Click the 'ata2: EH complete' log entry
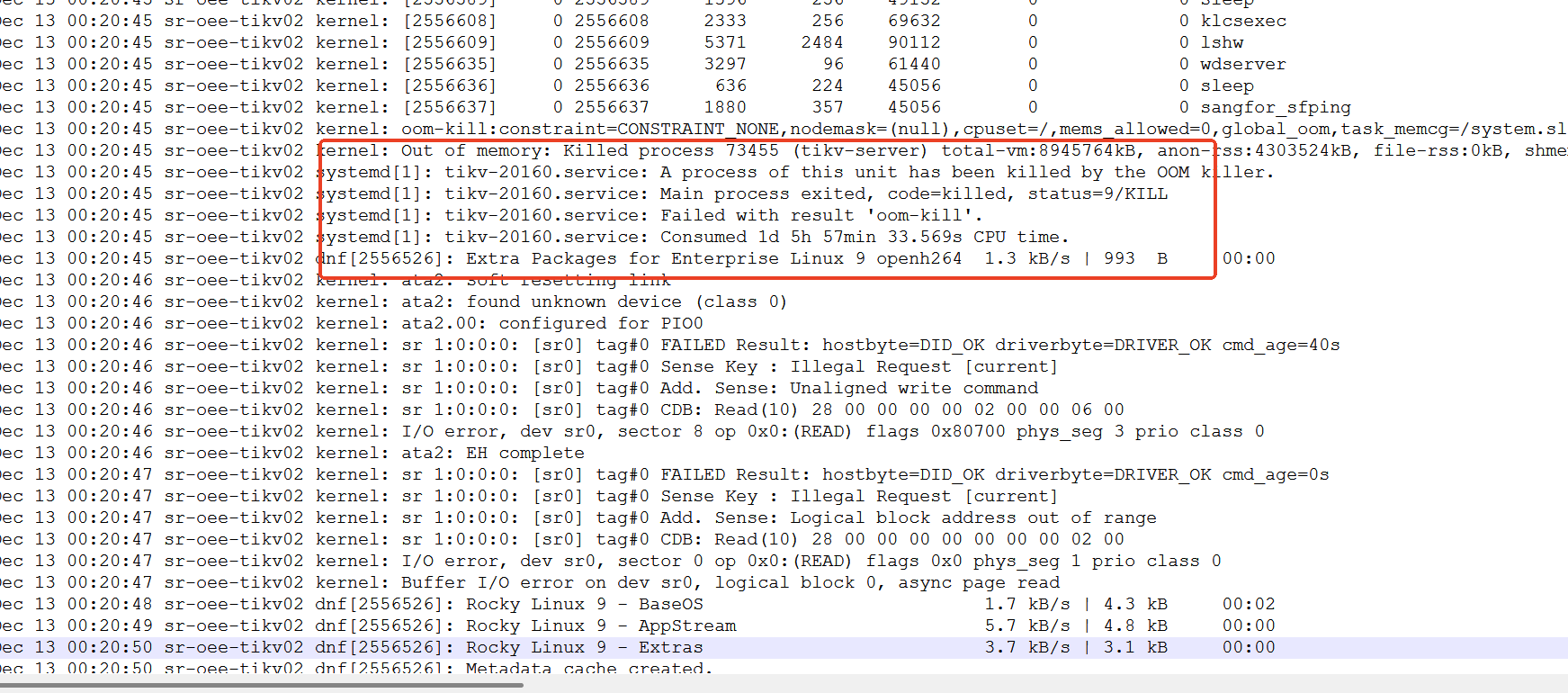1568x693 pixels. 492,453
